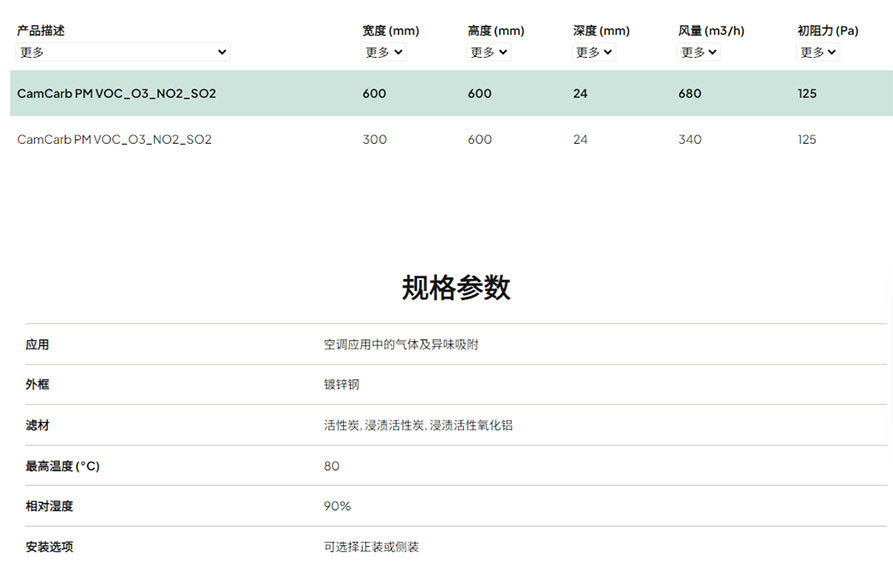
Task: Click the 镀锌钢 frame value
Action: tap(342, 385)
